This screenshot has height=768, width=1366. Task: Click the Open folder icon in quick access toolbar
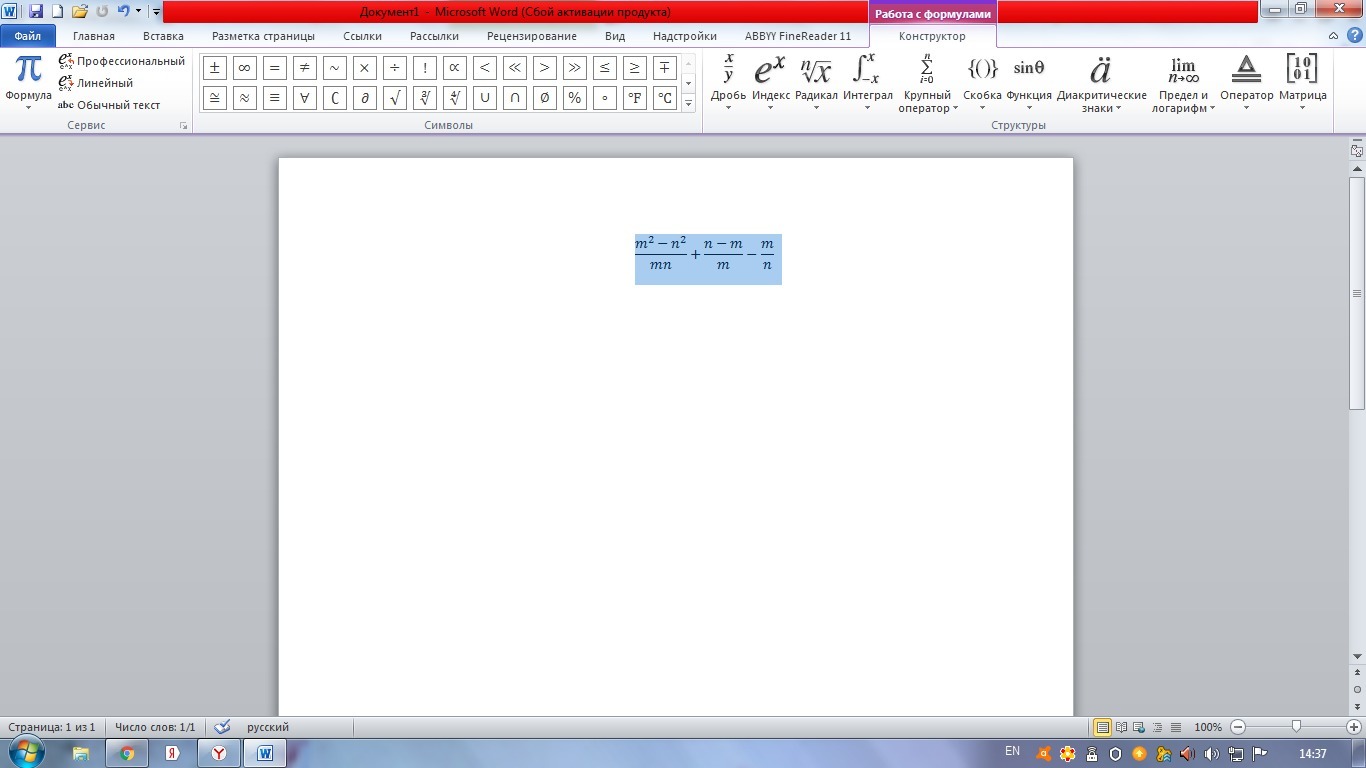pos(80,11)
